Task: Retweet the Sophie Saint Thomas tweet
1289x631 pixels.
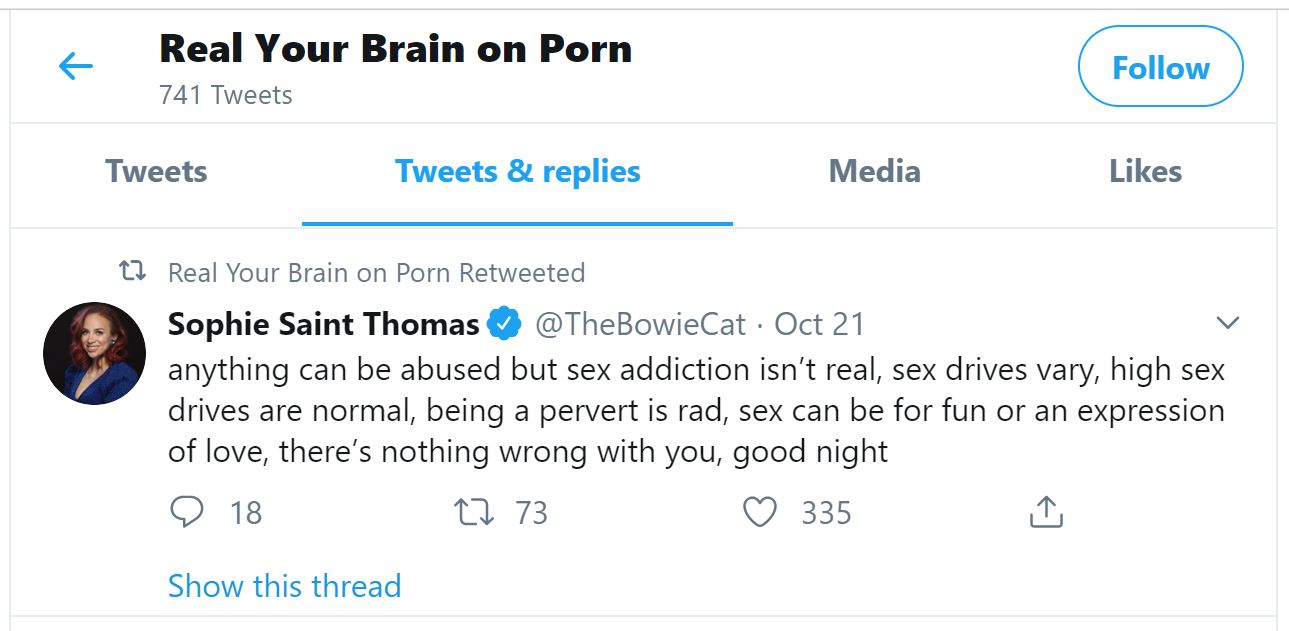Action: (473, 512)
